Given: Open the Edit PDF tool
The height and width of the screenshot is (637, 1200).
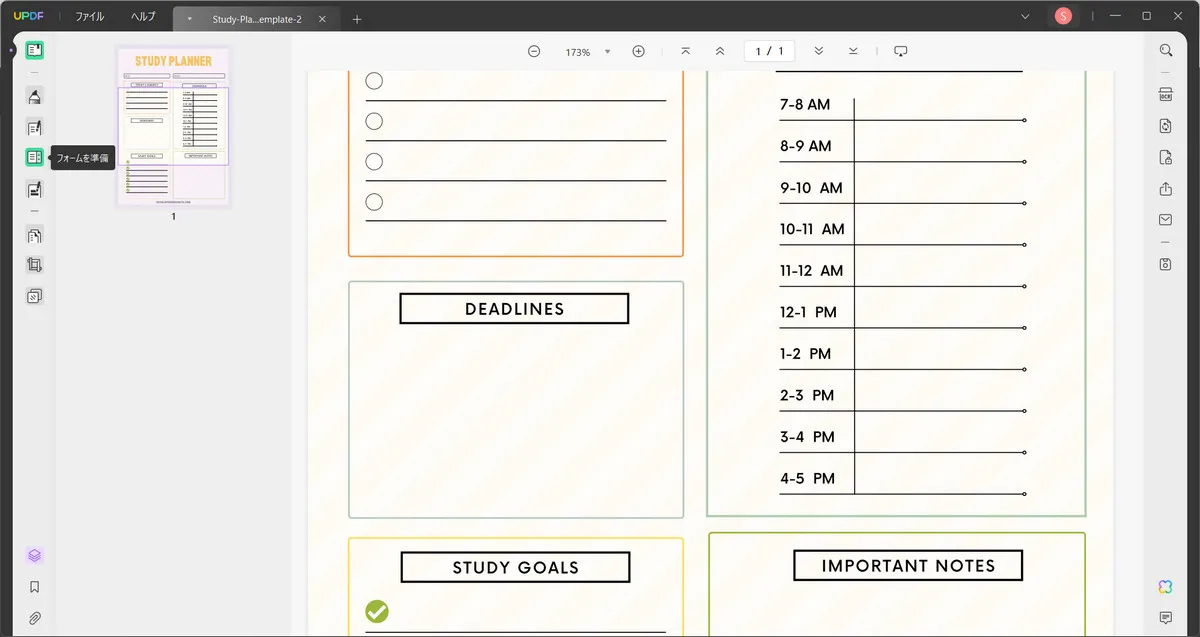Looking at the screenshot, I should 35,127.
